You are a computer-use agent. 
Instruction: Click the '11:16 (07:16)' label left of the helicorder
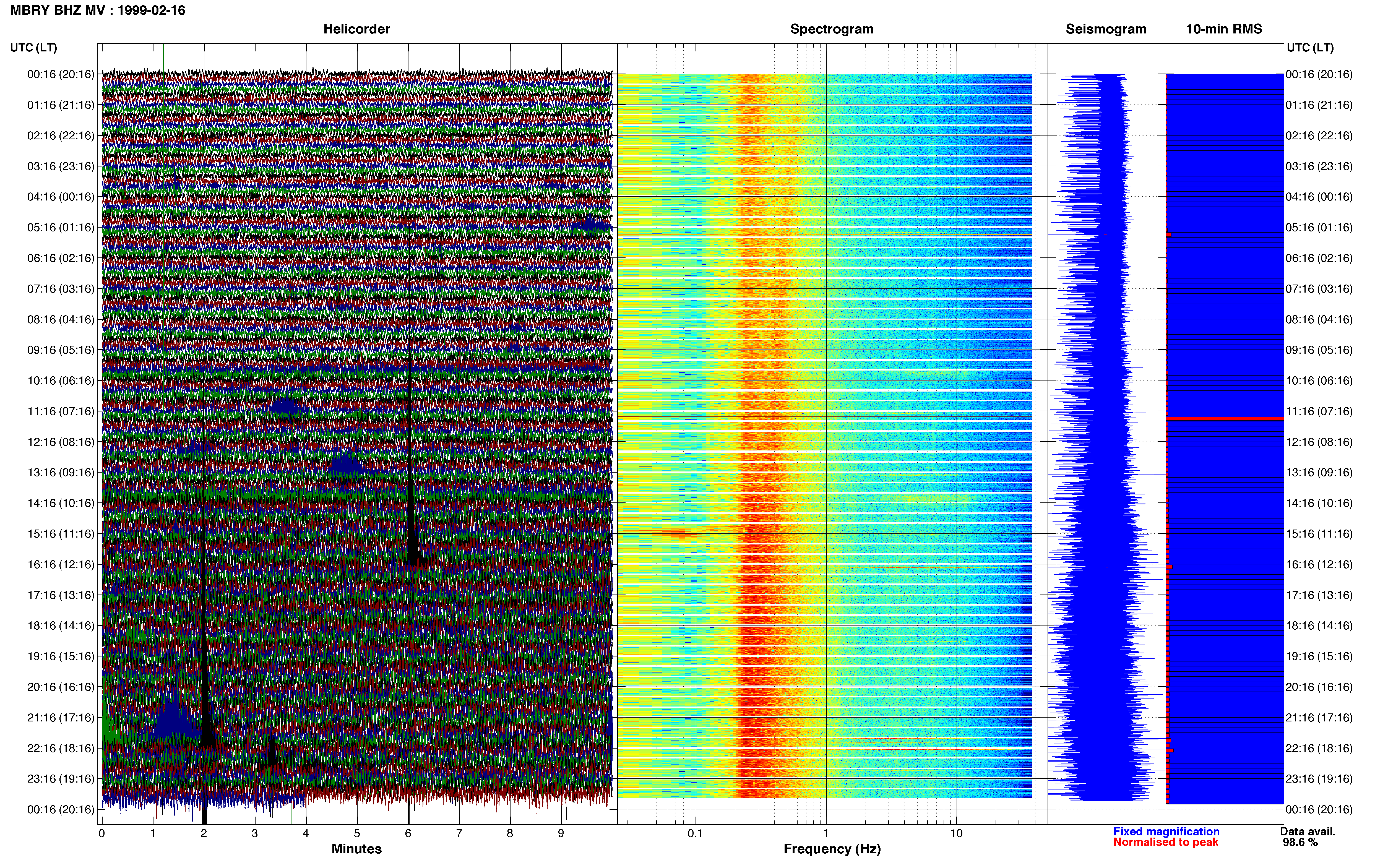coord(61,412)
